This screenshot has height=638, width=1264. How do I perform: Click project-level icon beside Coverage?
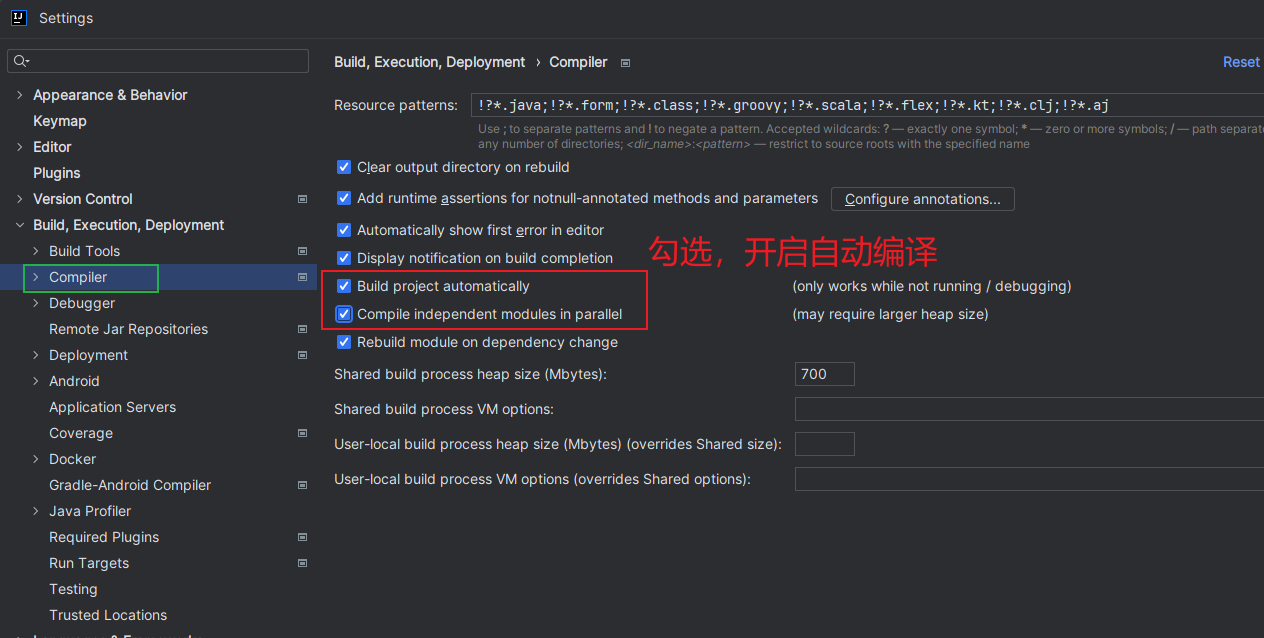[x=302, y=433]
